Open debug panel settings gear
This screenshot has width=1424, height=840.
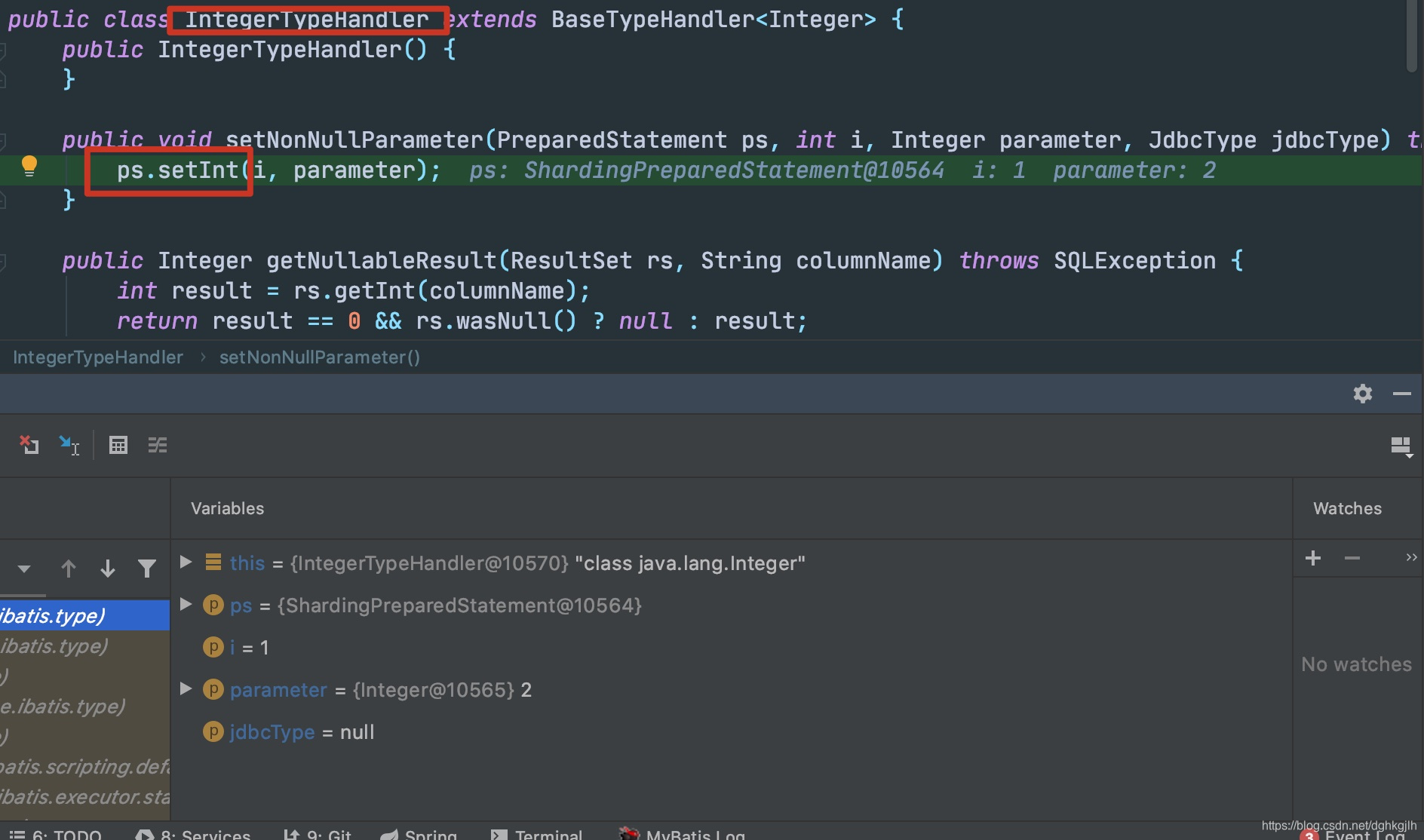point(1362,394)
